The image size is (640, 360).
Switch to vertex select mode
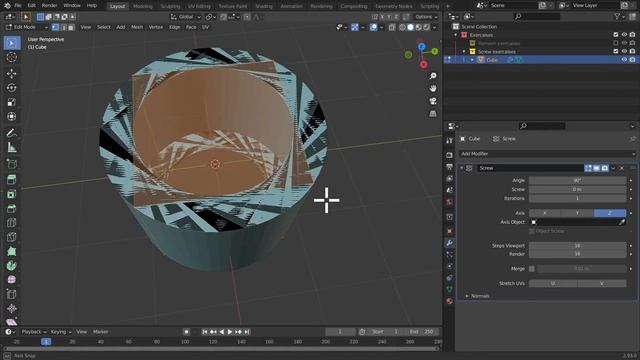56,27
